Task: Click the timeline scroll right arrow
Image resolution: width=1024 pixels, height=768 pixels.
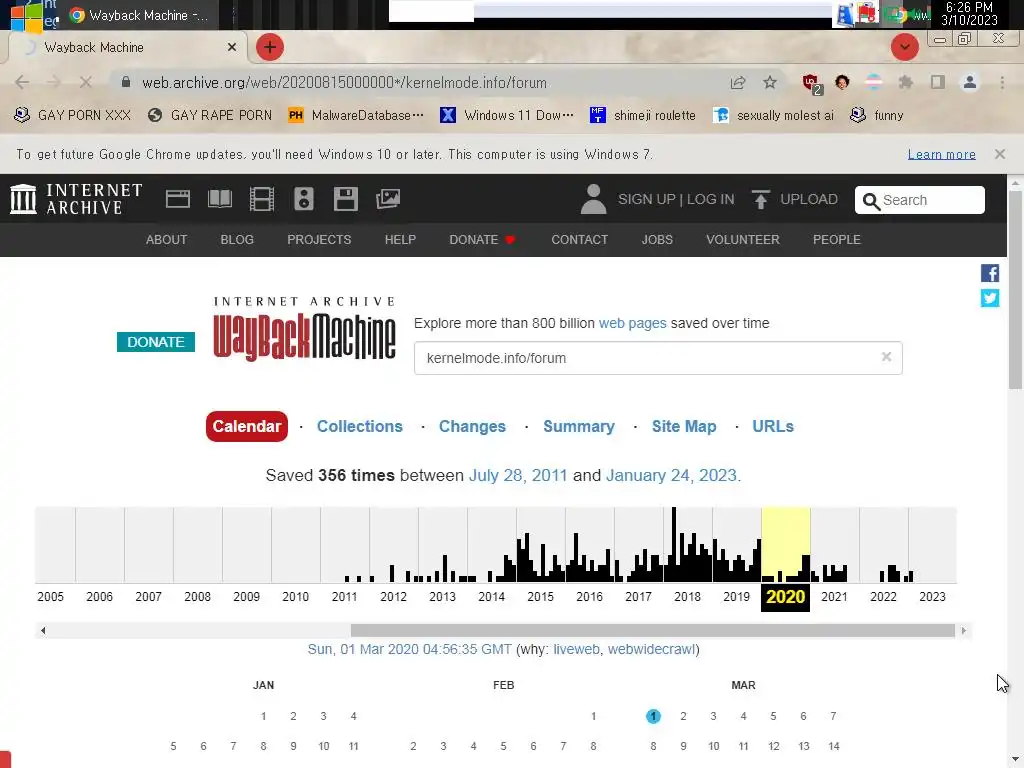Action: point(964,630)
